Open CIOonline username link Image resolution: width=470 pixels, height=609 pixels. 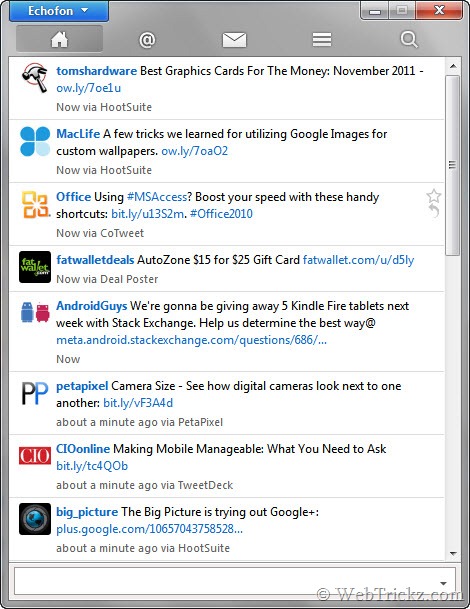tap(83, 449)
